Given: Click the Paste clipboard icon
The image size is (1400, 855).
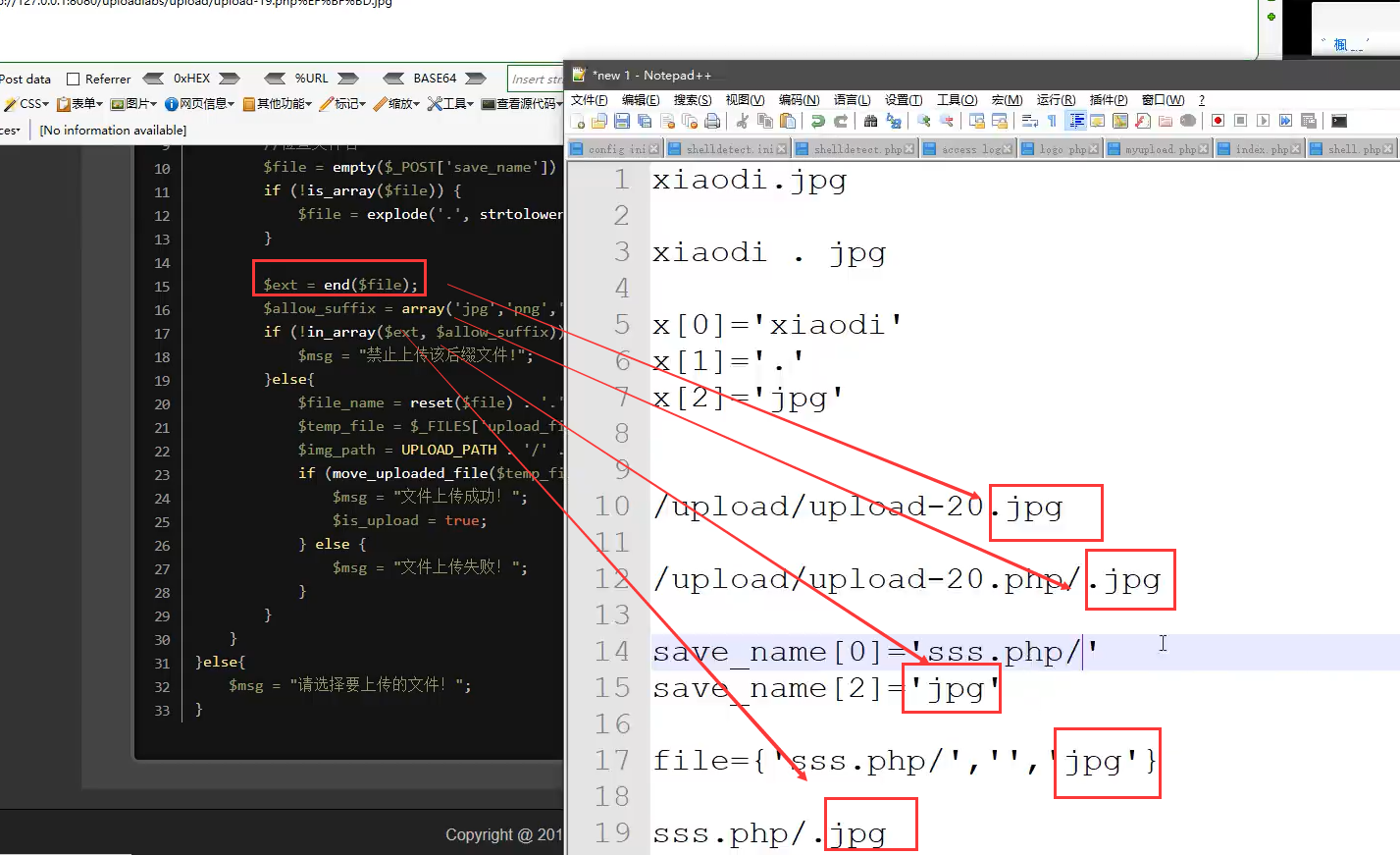Looking at the screenshot, I should pyautogui.click(x=788, y=121).
